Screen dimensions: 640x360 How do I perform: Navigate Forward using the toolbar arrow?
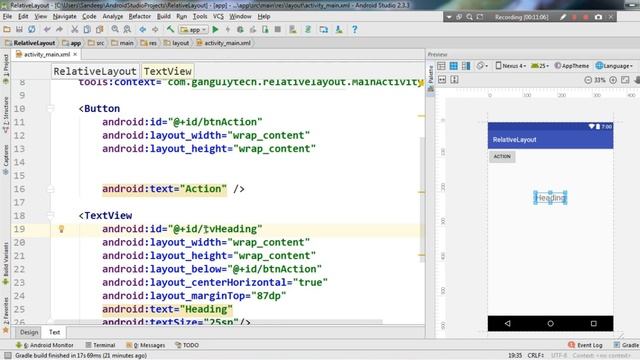click(x=155, y=29)
